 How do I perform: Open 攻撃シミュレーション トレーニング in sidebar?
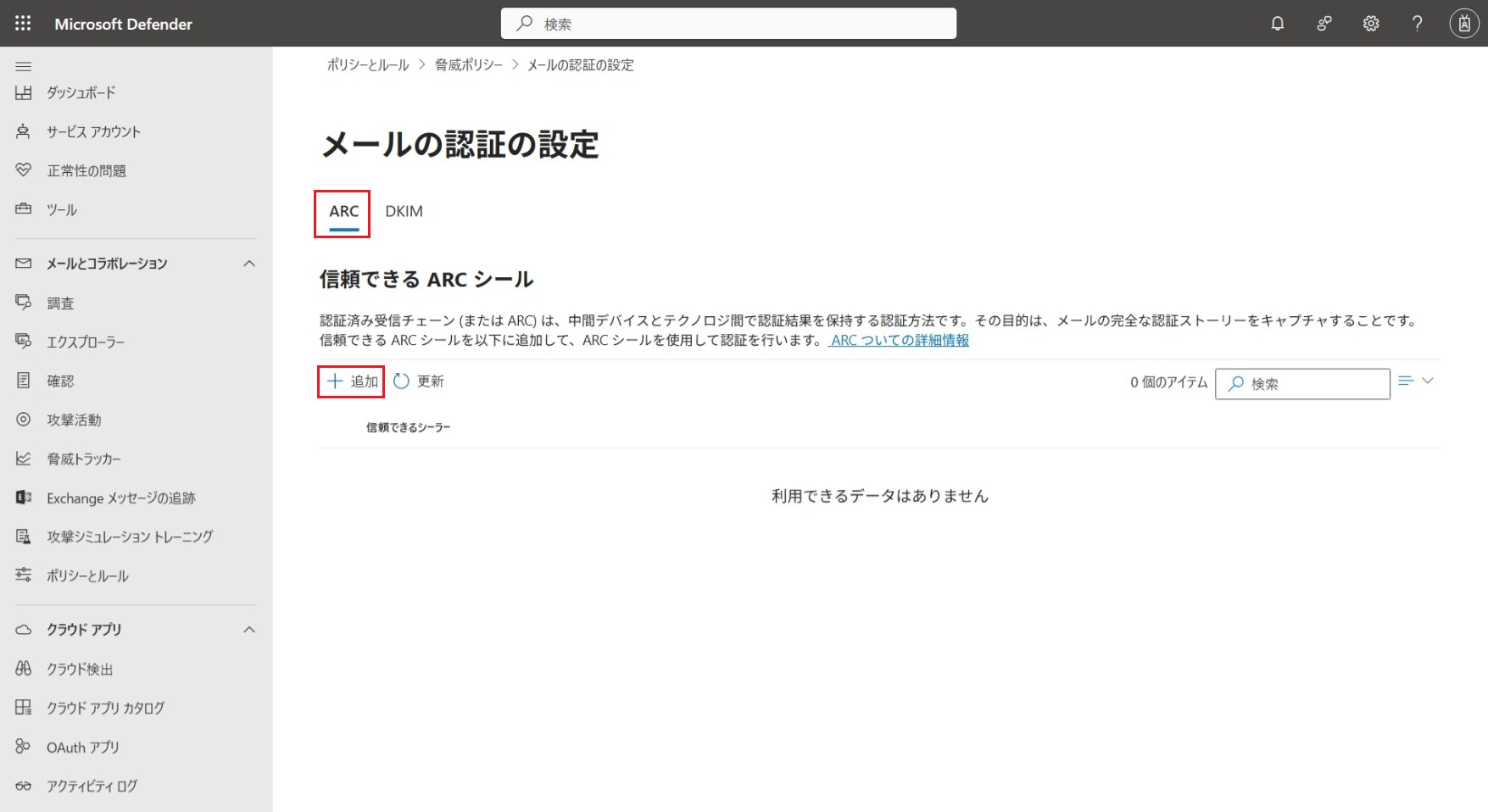130,537
